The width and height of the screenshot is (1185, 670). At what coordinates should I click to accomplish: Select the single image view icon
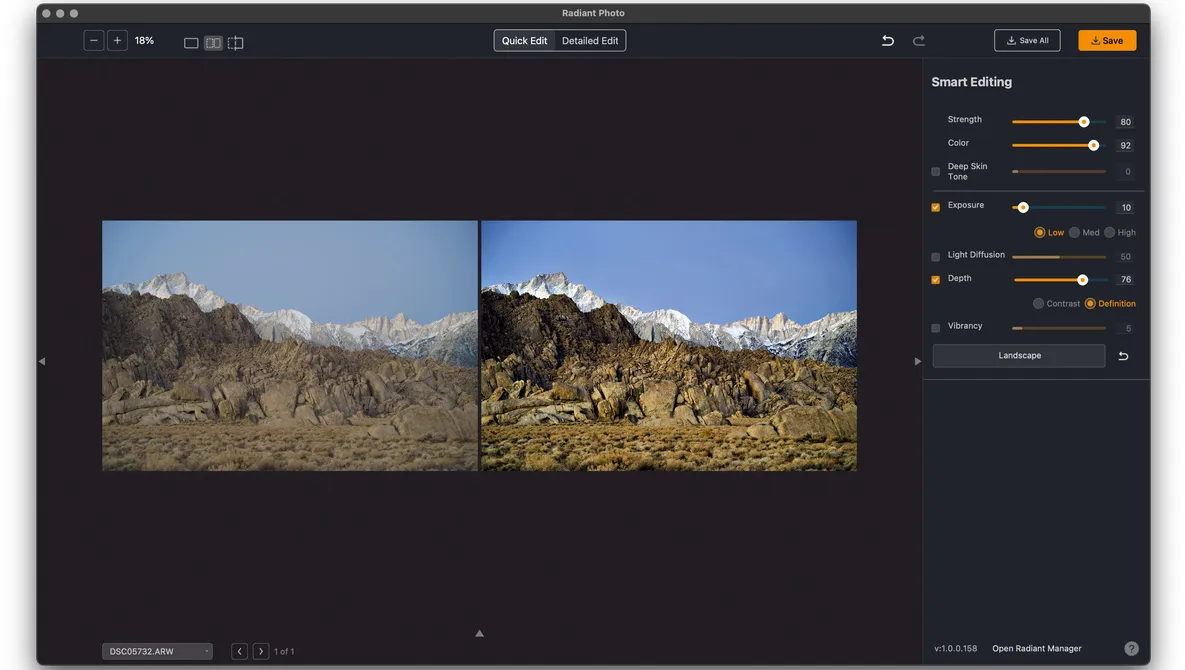point(190,43)
